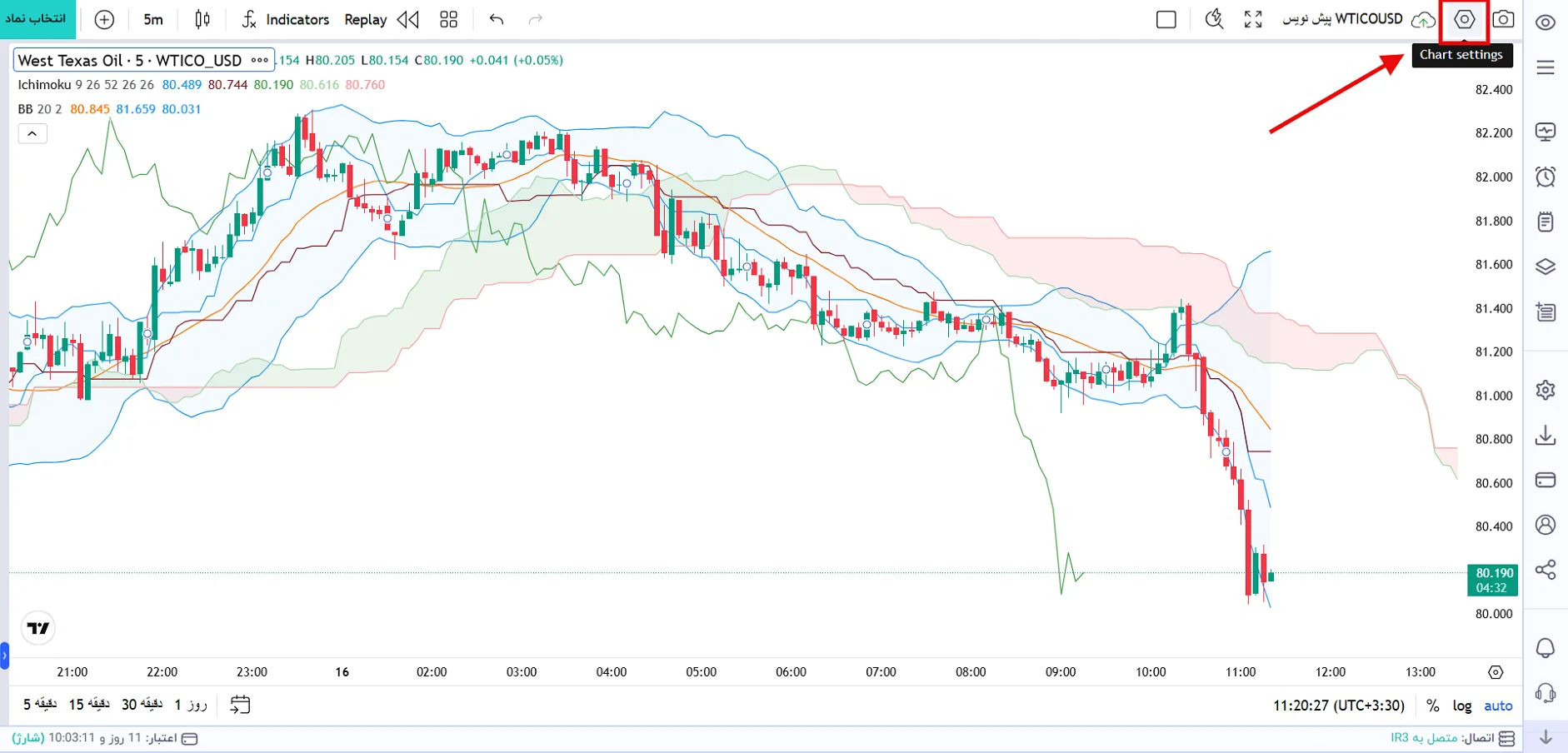Toggle auto scale mode

click(1498, 706)
